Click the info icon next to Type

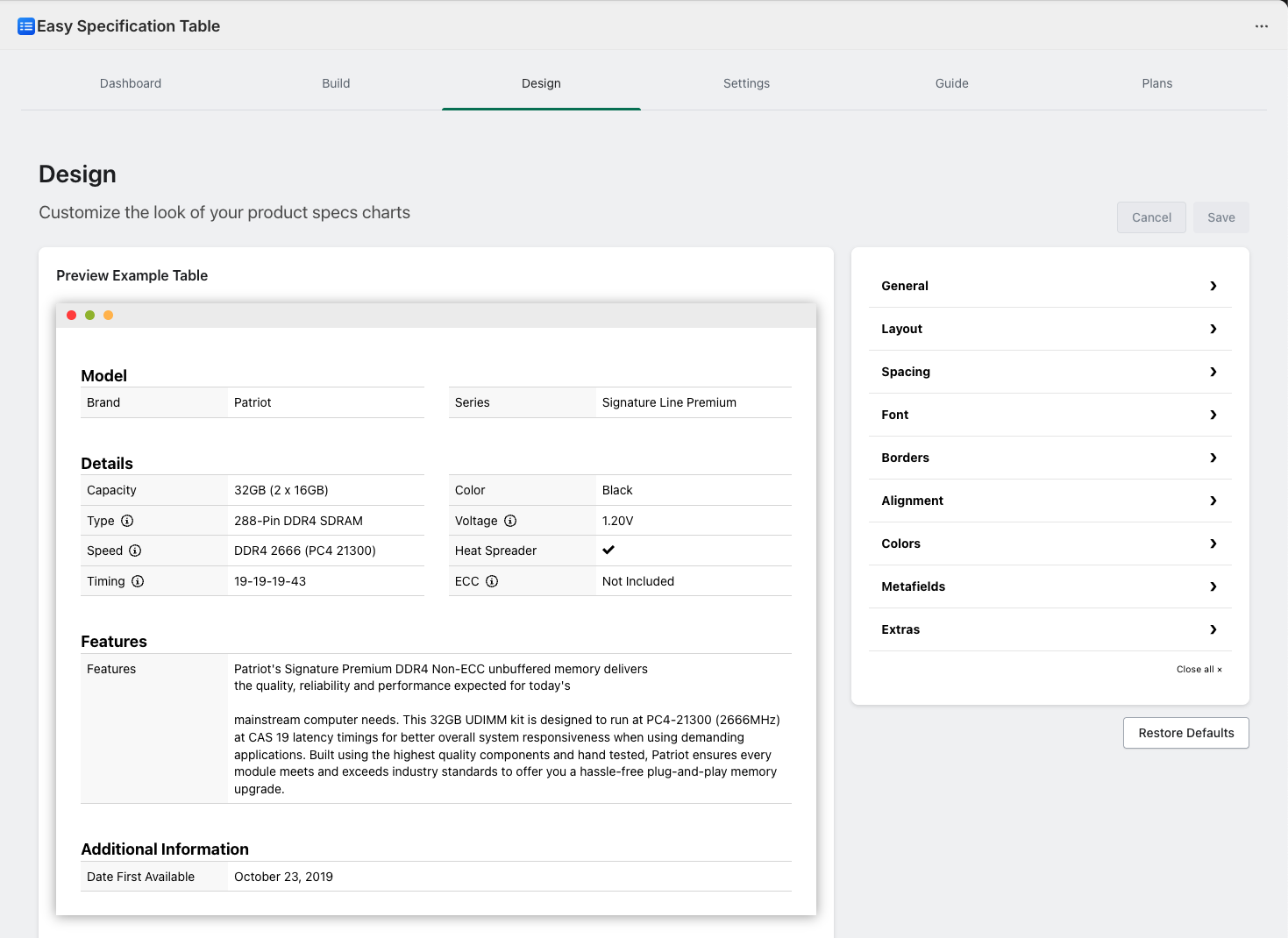click(127, 521)
